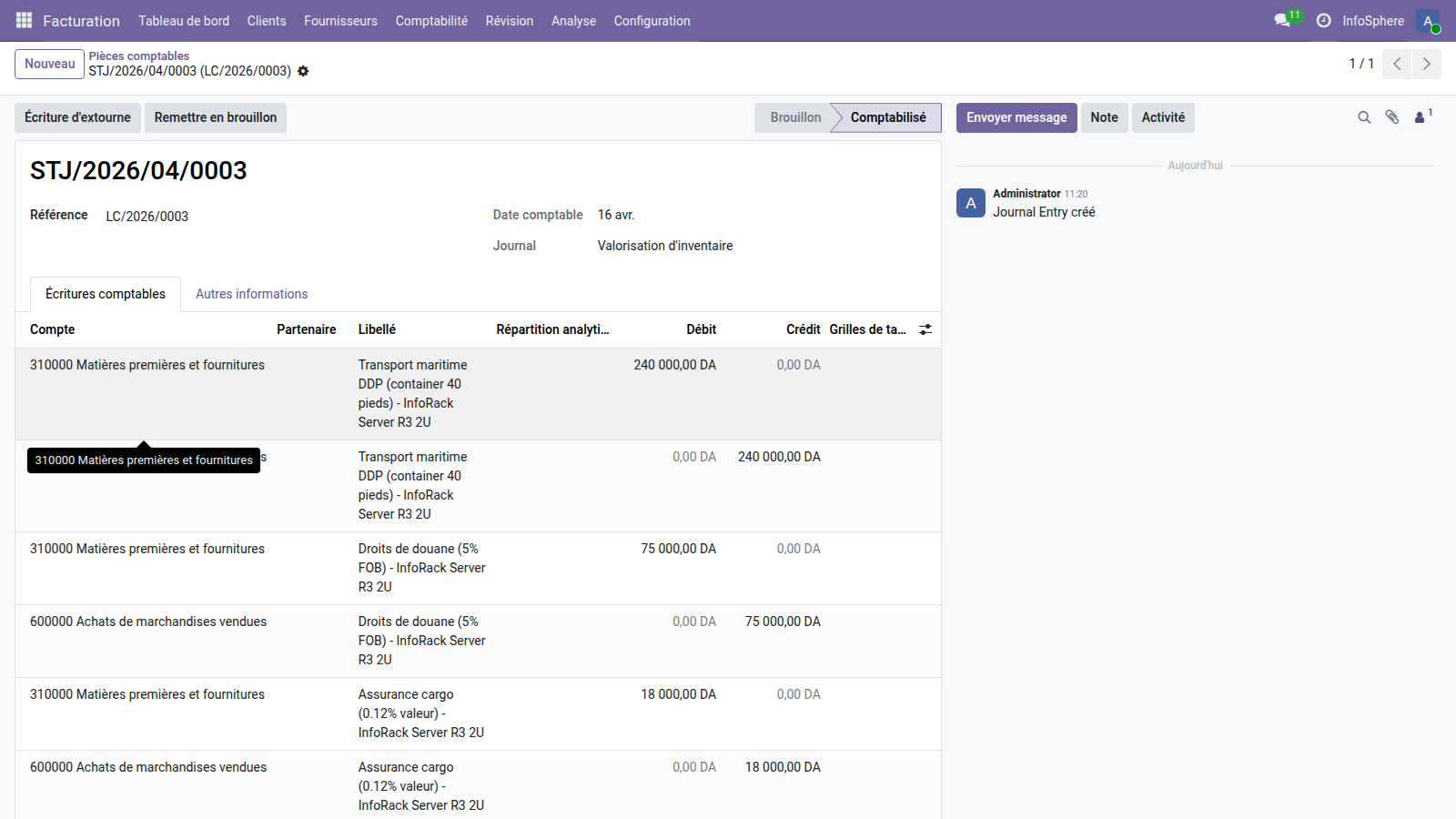Click Remettre en brouillon button

216,117
